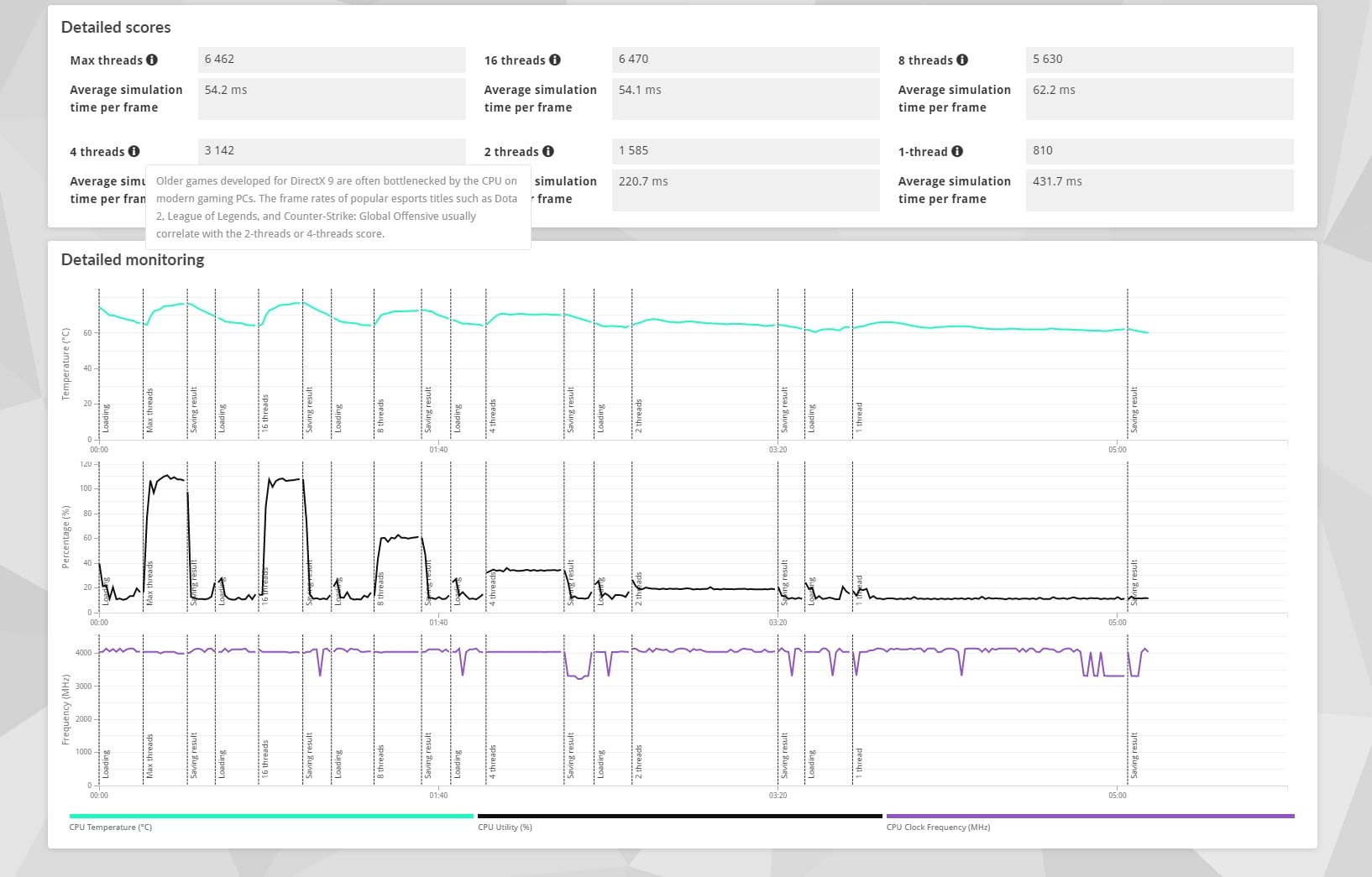
Task: Select the 2 threads score value 1 585
Action: [x=746, y=151]
